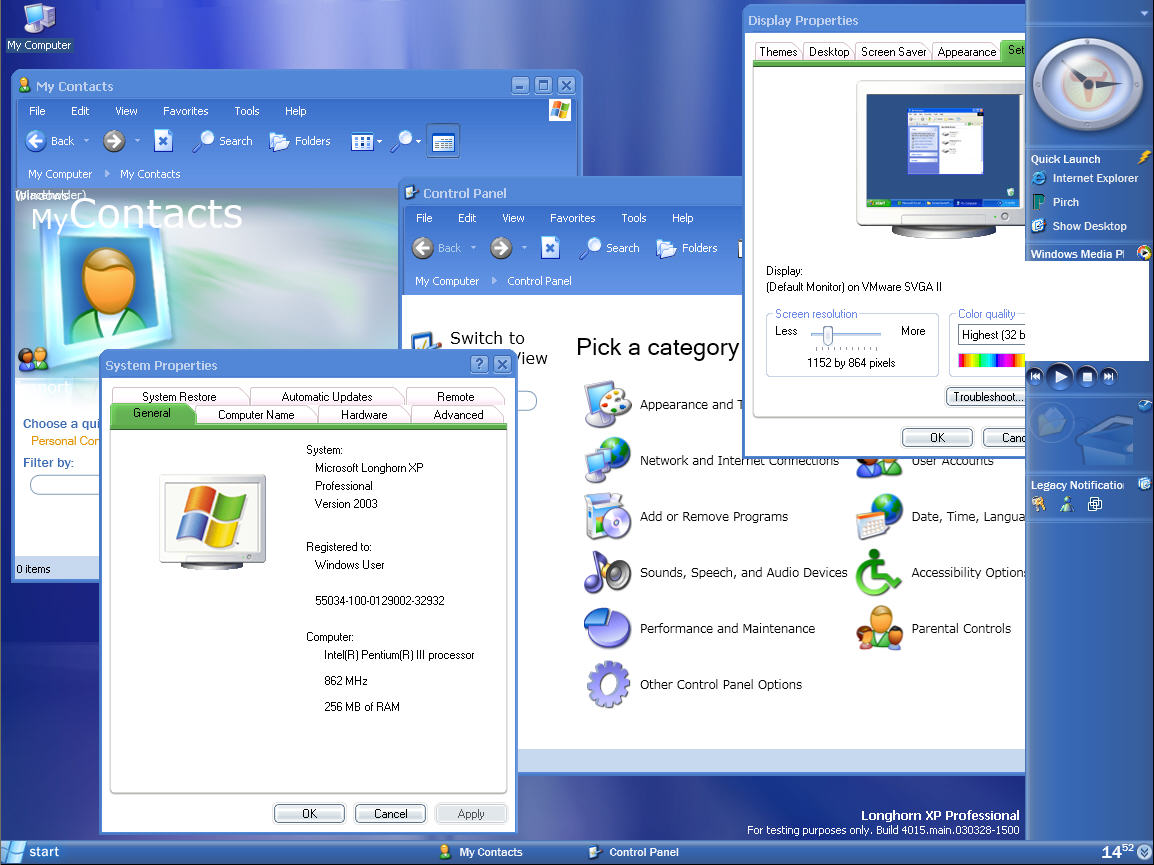1154x865 pixels.
Task: Switch to the Hardware tab
Action: click(364, 415)
